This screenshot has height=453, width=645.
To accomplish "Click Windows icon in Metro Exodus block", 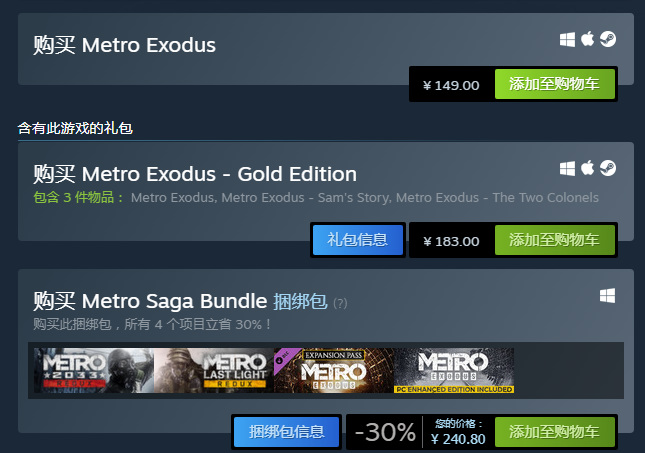I will tap(568, 39).
